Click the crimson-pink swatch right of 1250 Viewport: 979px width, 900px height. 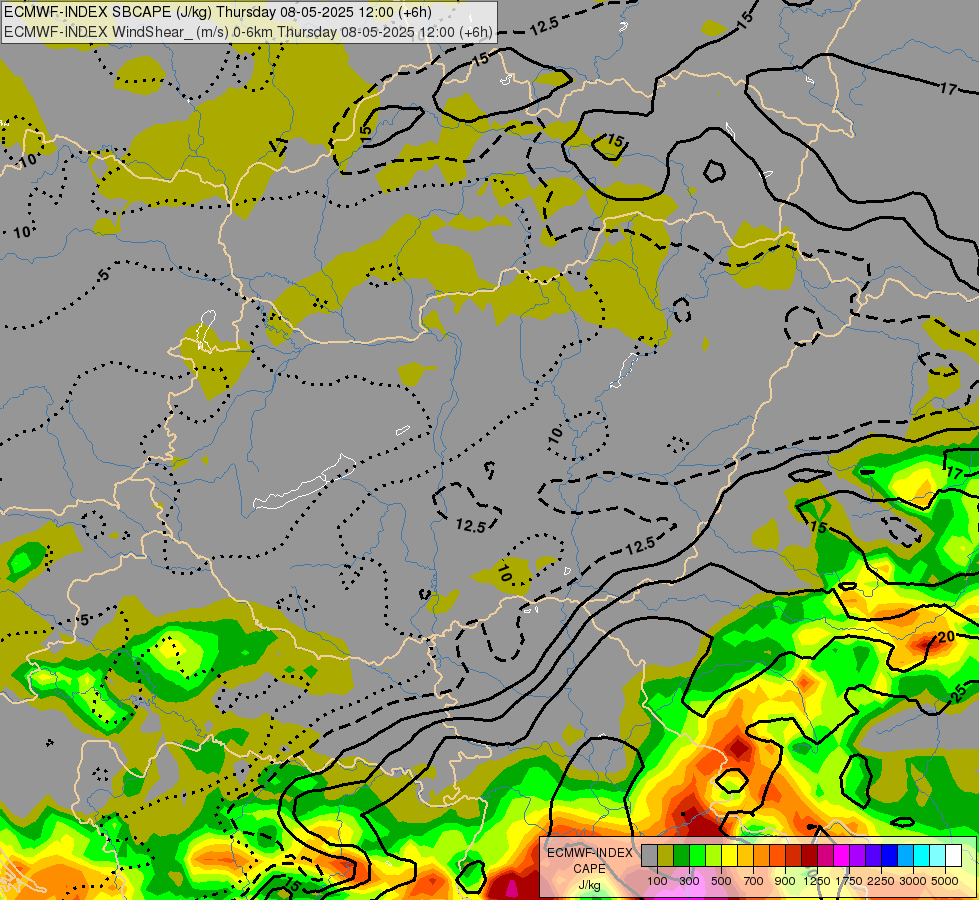pos(825,855)
